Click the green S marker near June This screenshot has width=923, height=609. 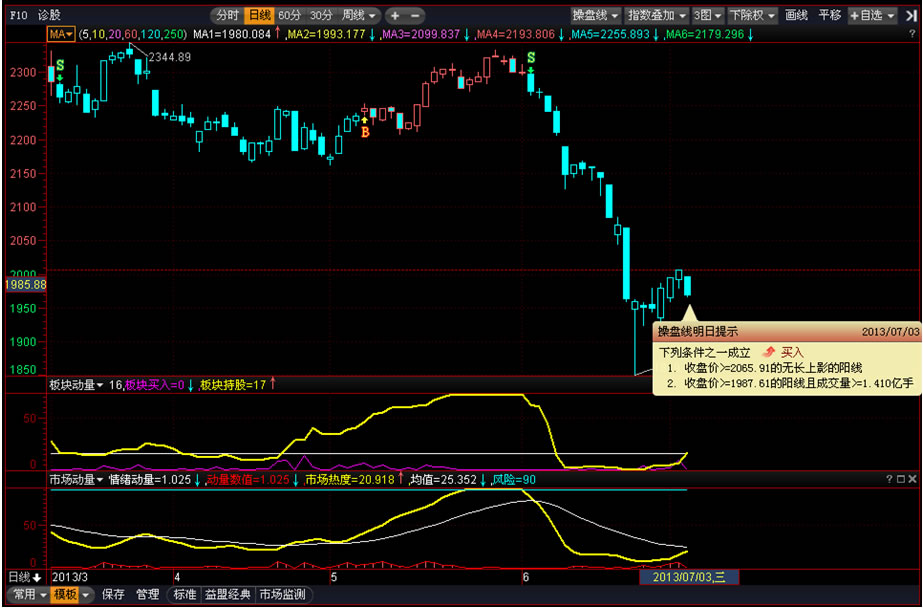[530, 59]
